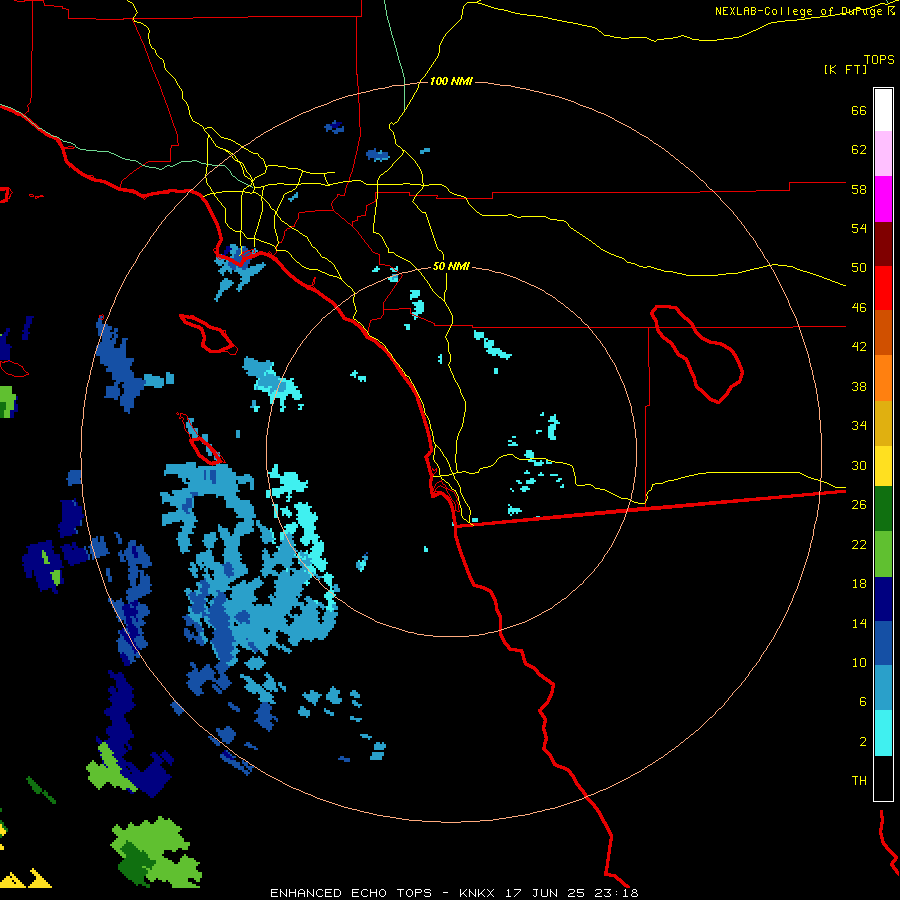The image size is (900, 900).
Task: Click the legend value "22"
Action: [x=859, y=544]
